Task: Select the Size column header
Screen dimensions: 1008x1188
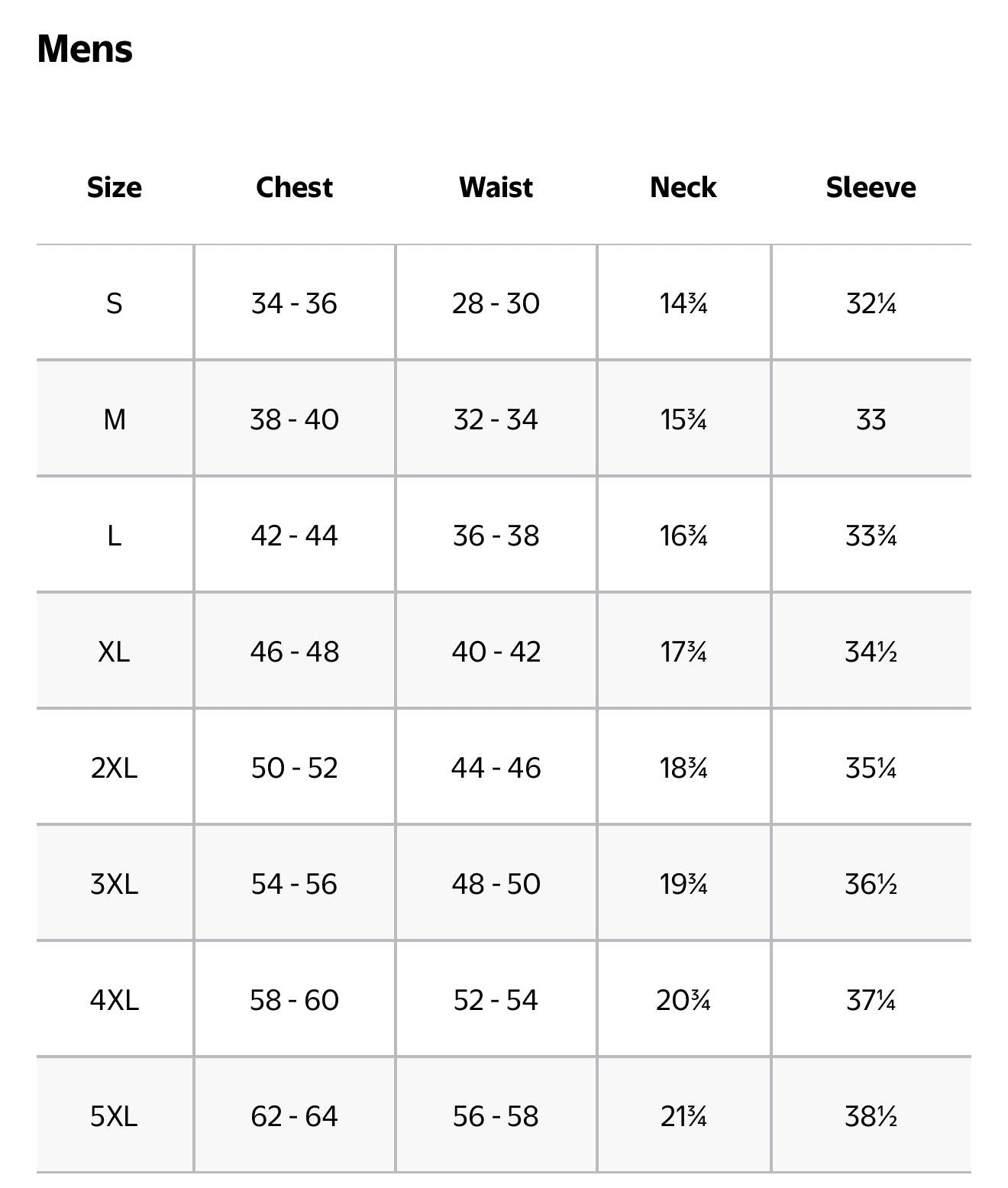Action: (115, 187)
